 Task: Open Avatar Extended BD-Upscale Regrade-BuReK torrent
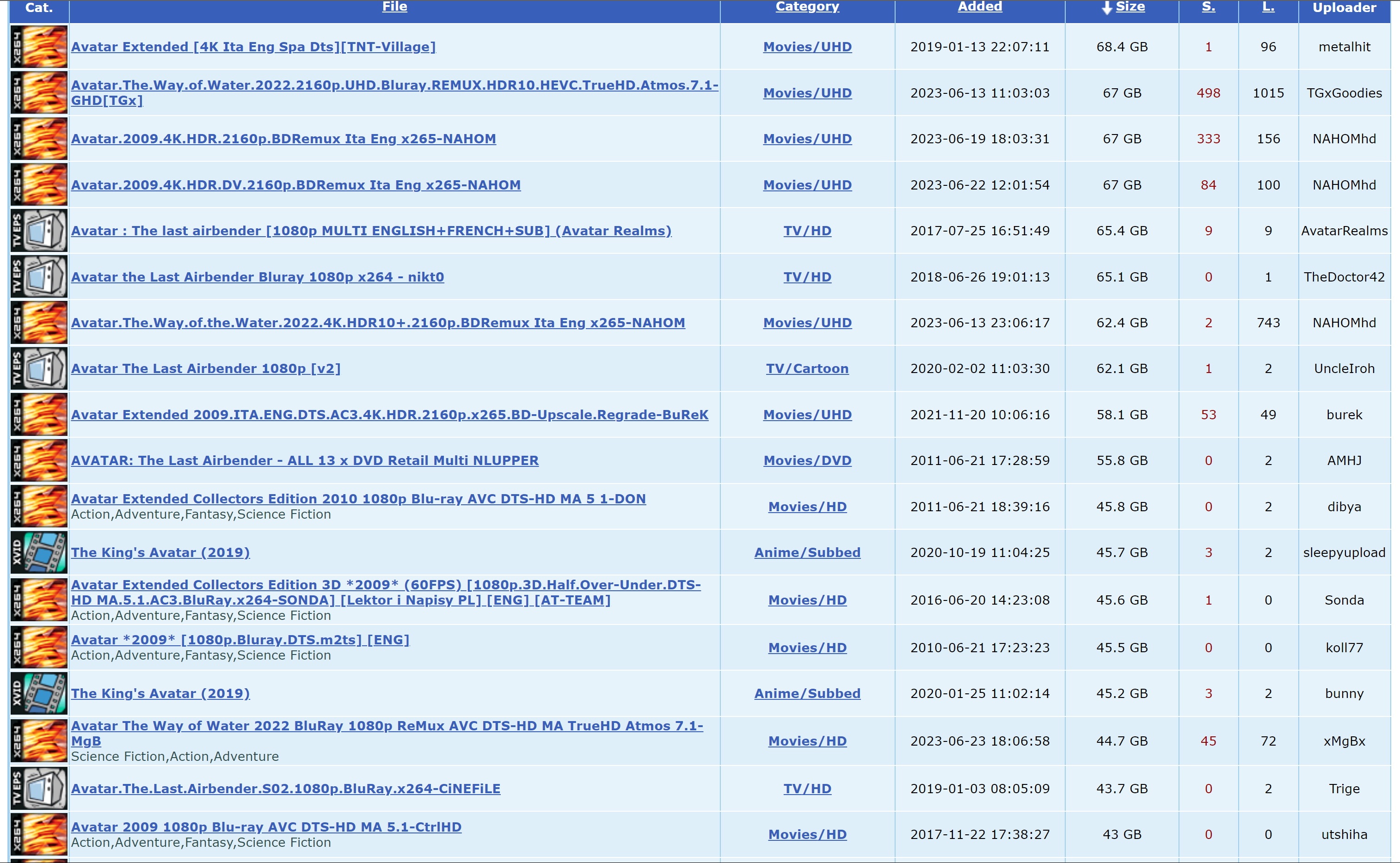(x=389, y=415)
